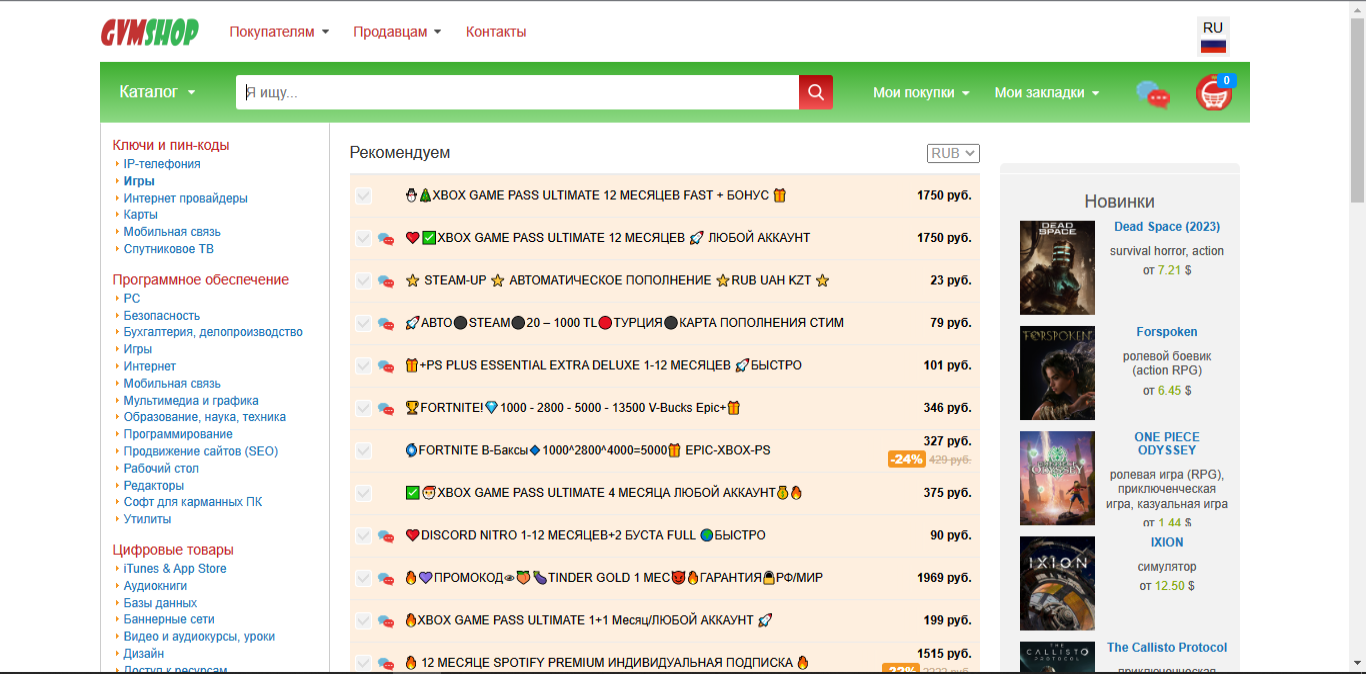Toggle checkmark on FORTNITE V-Bucks Epic row
The image size is (1366, 674).
click(x=363, y=408)
